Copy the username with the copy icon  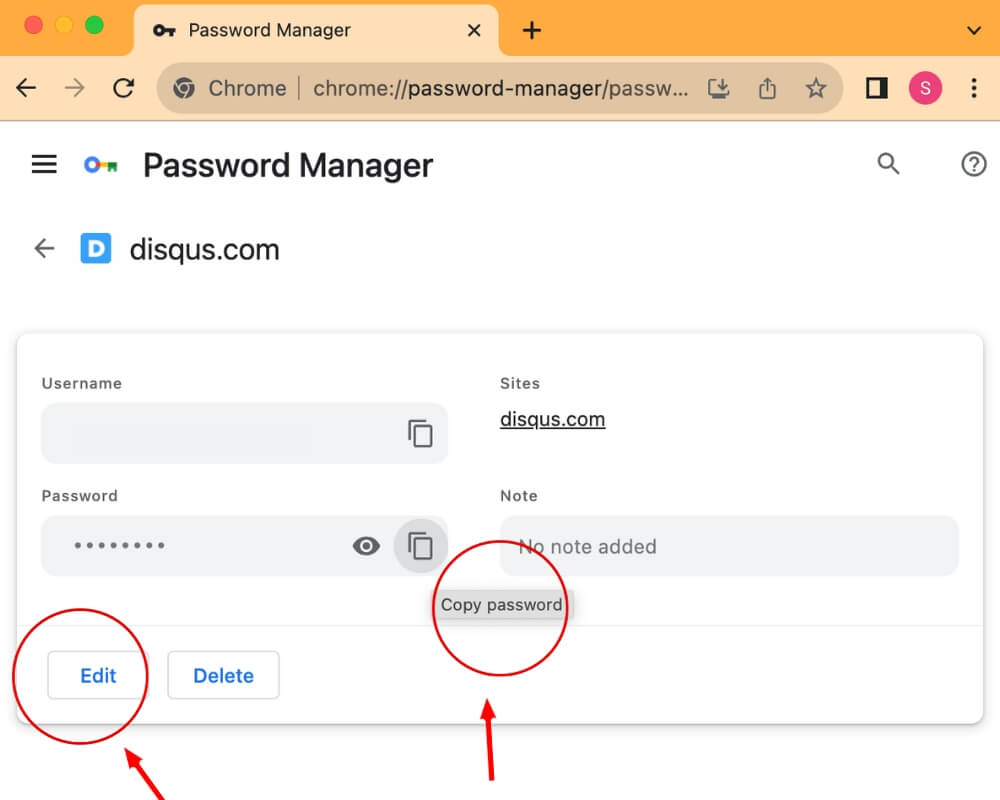click(x=421, y=433)
